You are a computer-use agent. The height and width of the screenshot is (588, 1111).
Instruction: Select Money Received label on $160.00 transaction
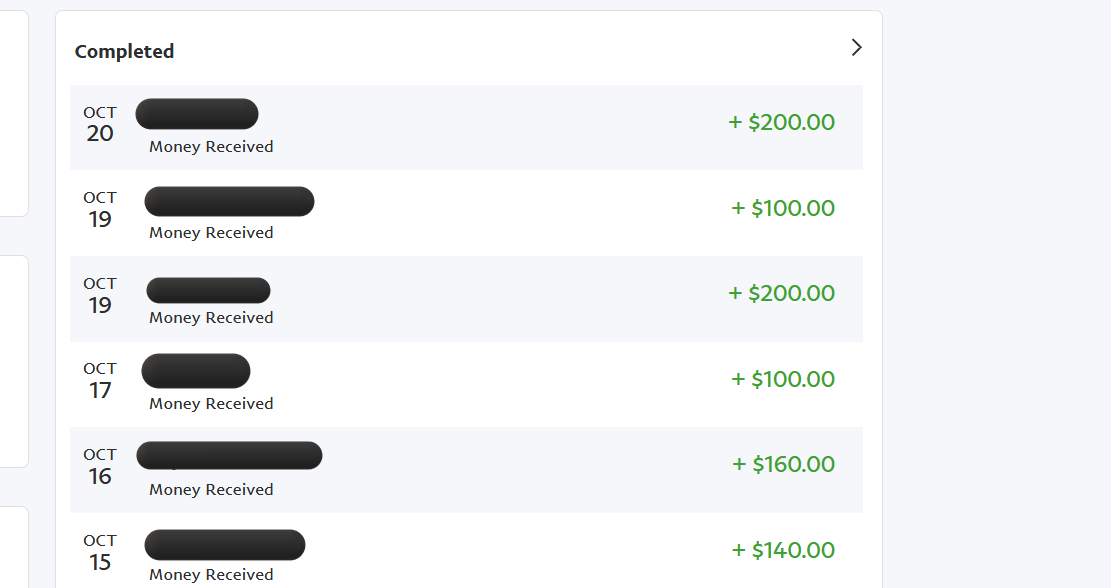click(211, 490)
